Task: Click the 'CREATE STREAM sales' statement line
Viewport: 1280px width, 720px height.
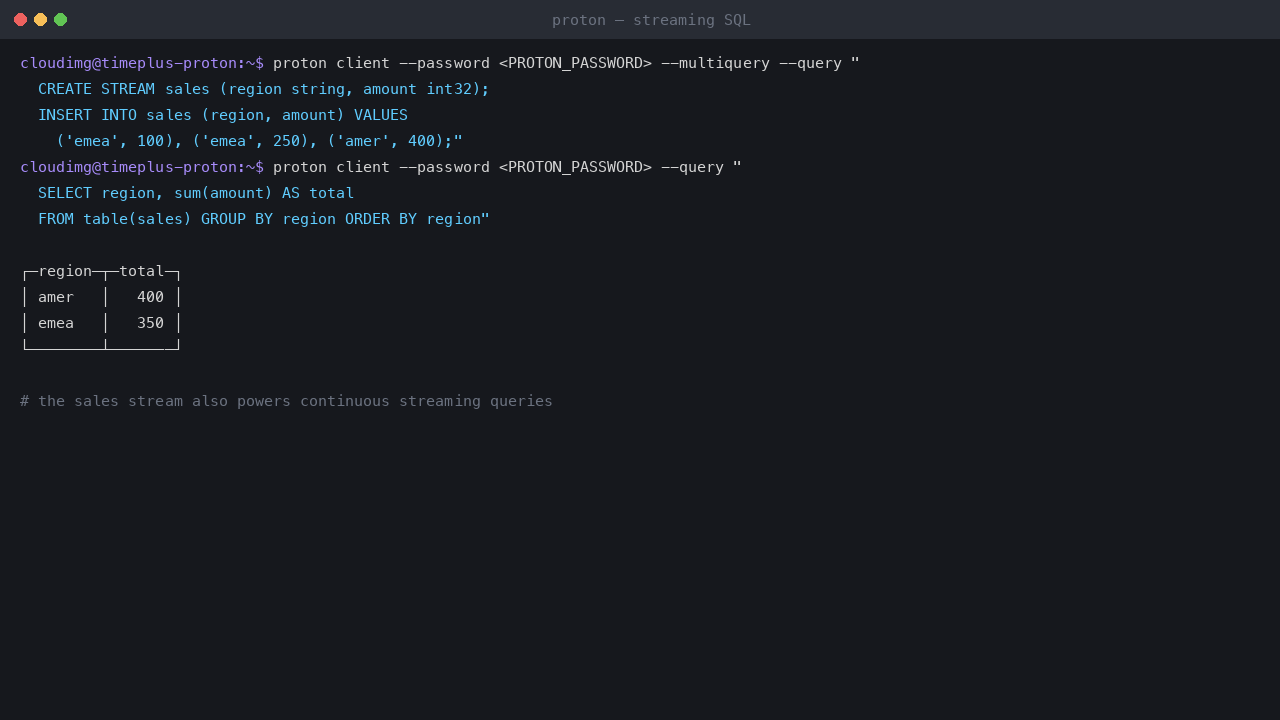Action: coord(264,89)
